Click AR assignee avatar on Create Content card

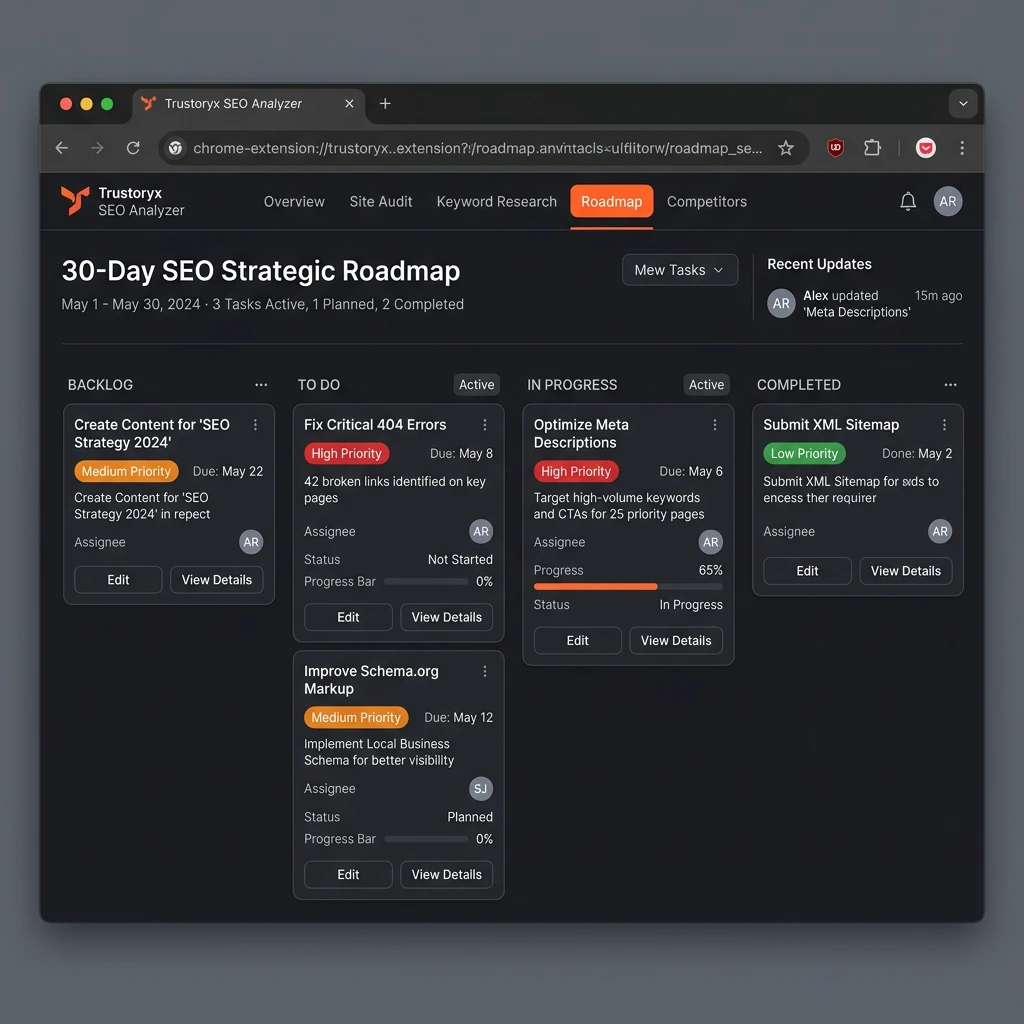(251, 542)
